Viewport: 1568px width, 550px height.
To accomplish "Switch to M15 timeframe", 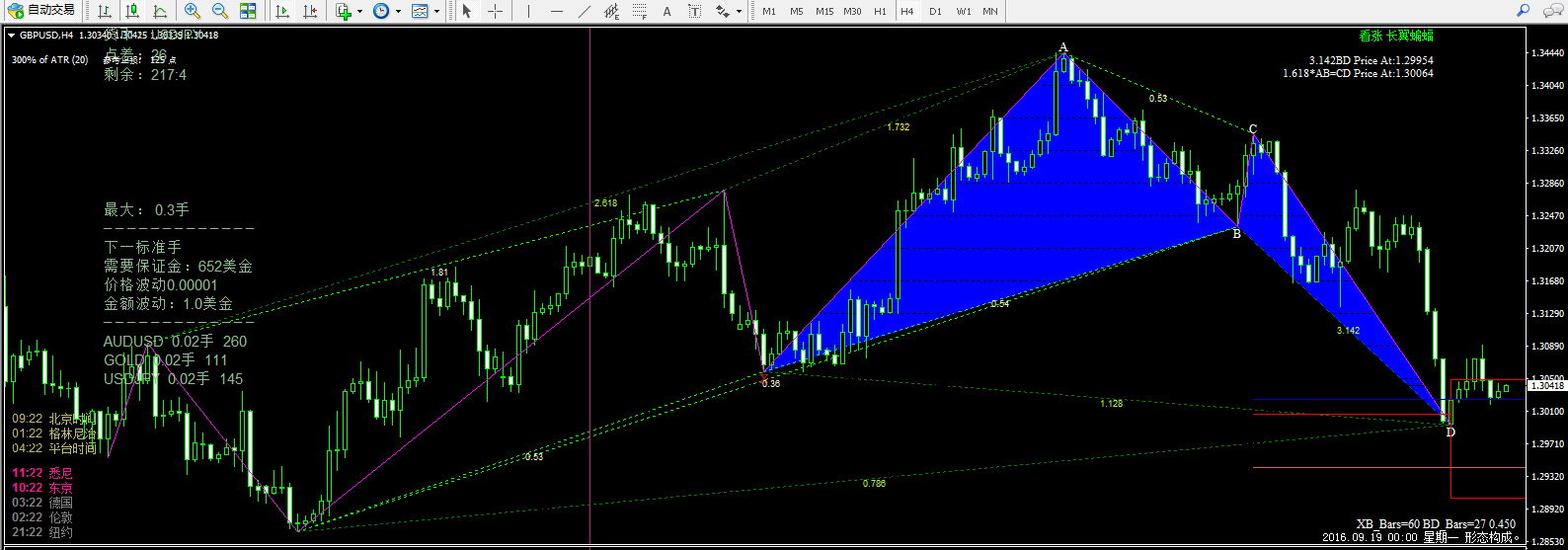I will 824,11.
